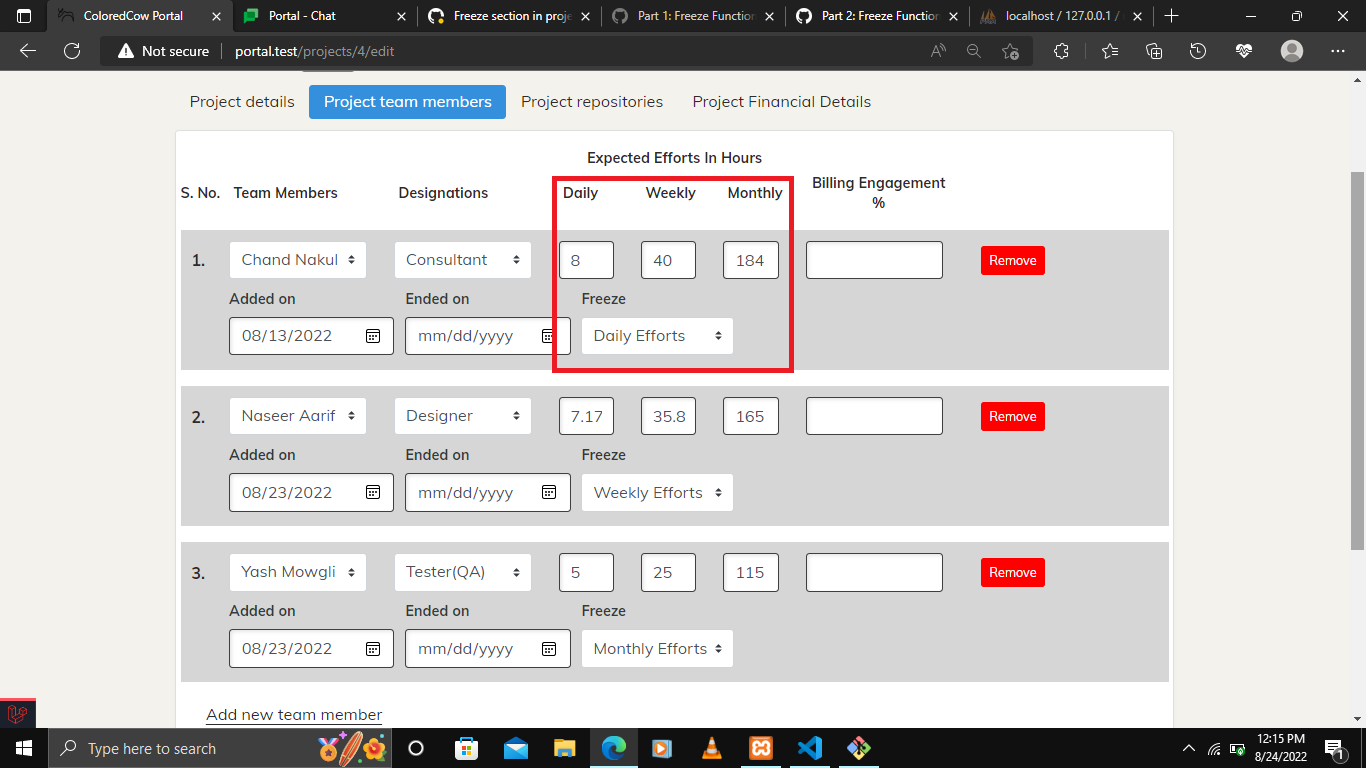Image resolution: width=1366 pixels, height=768 pixels.
Task: Open the calendar picker for Chand Nakul's Added on date
Action: pos(375,335)
